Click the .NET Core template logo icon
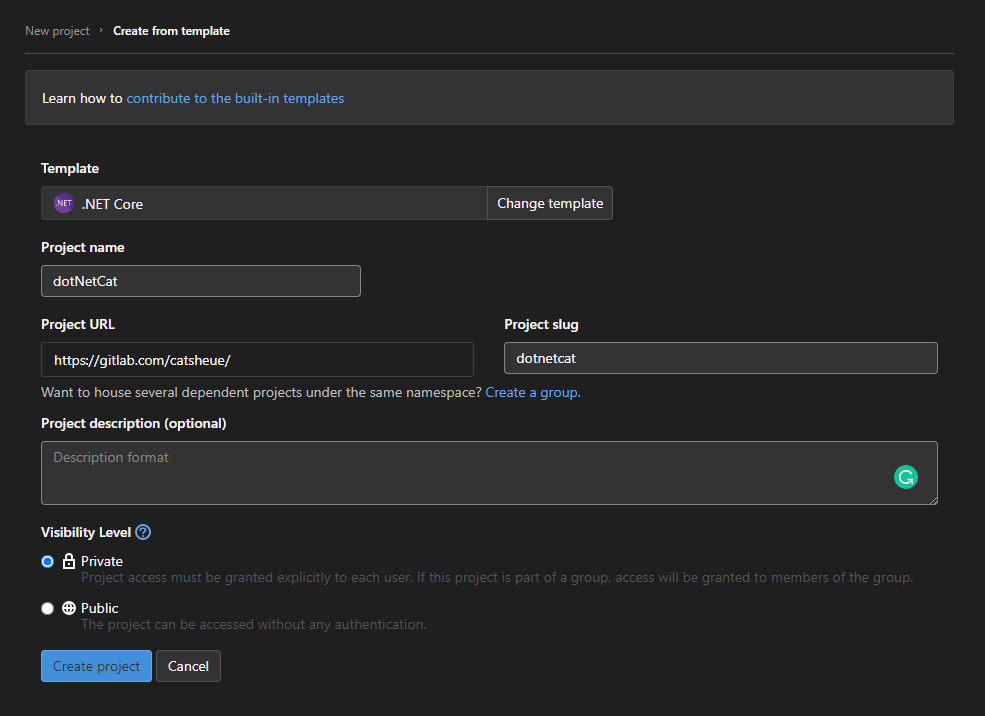 64,203
